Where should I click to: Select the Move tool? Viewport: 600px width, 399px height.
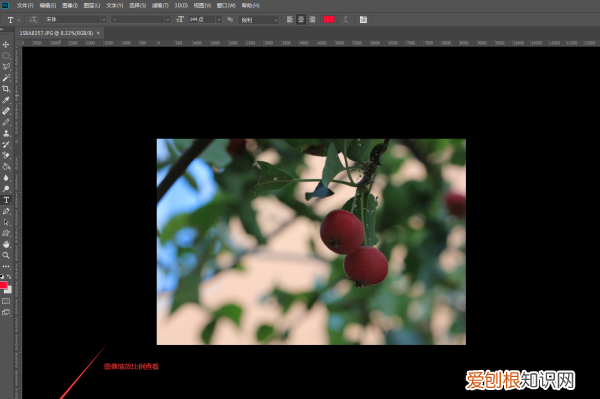(6, 44)
